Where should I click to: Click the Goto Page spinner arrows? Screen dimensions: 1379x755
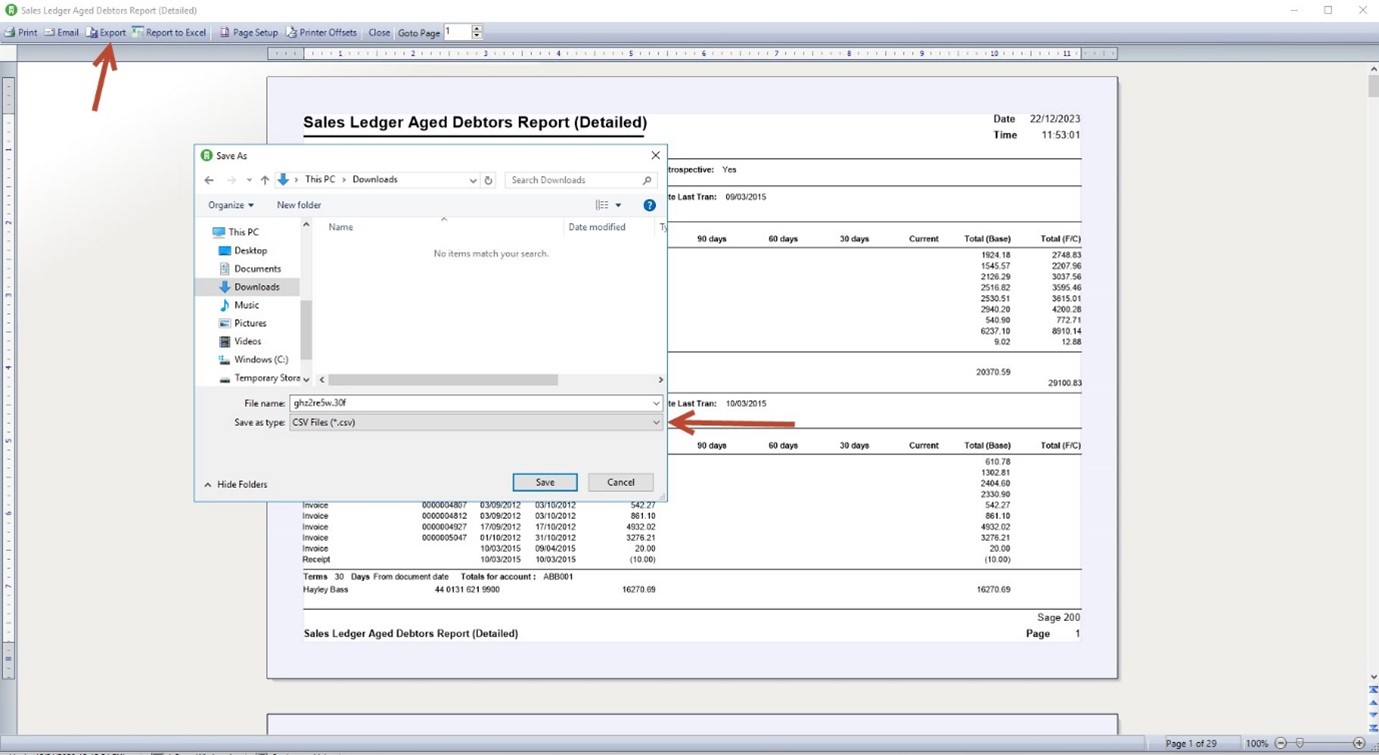477,32
